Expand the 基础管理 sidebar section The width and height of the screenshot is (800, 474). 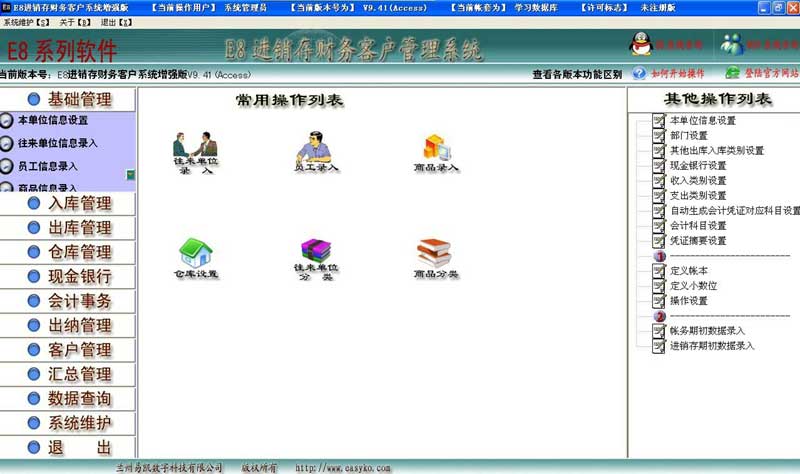click(x=68, y=99)
